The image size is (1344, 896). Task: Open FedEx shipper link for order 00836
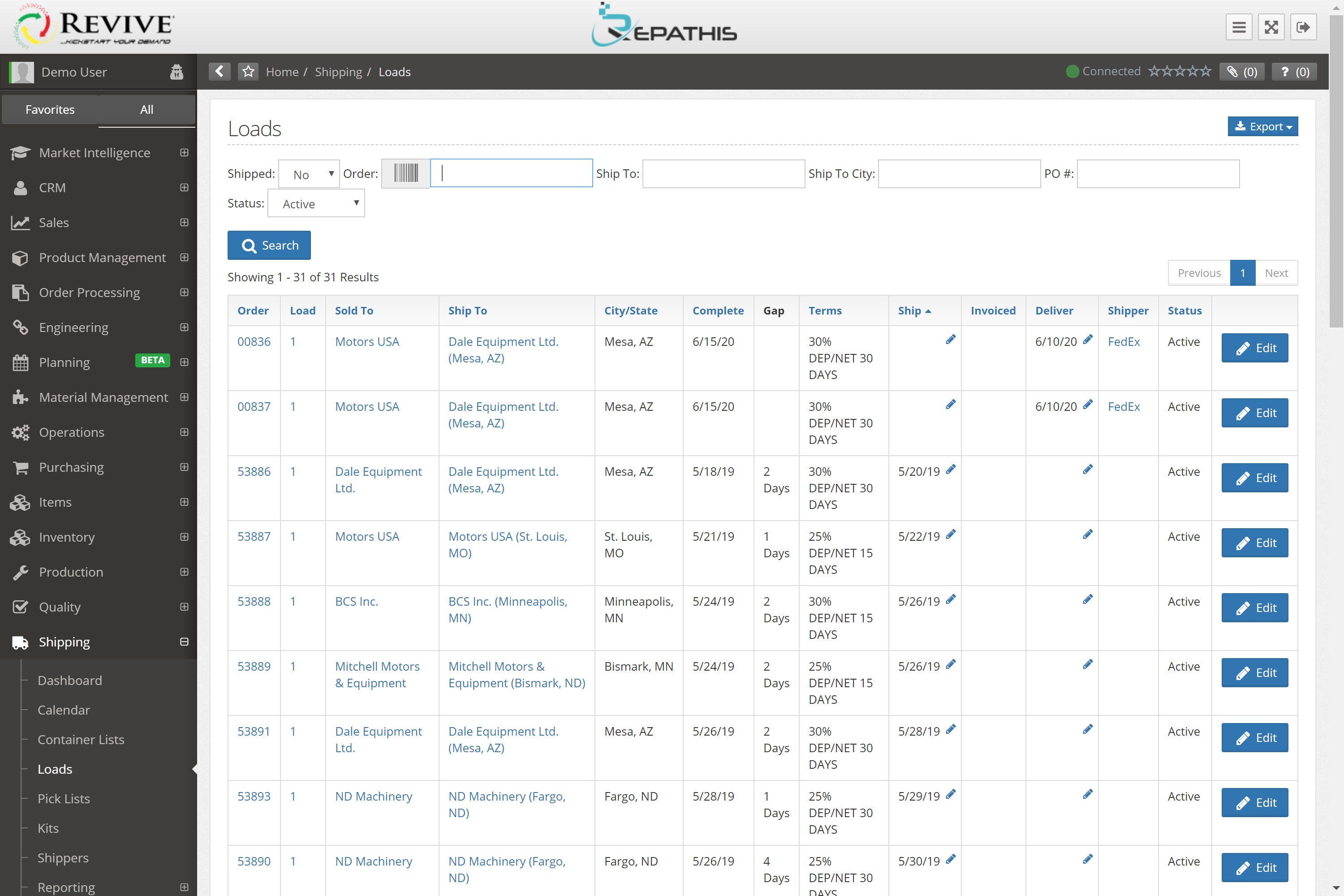tap(1124, 342)
